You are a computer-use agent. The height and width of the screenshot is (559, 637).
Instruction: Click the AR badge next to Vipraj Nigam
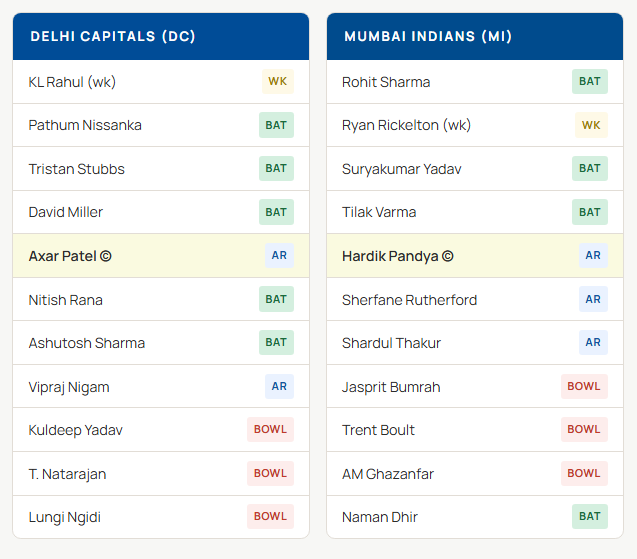coord(279,387)
